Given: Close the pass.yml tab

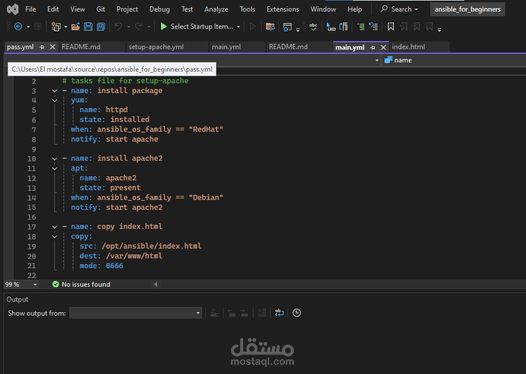Looking at the screenshot, I should tap(52, 47).
